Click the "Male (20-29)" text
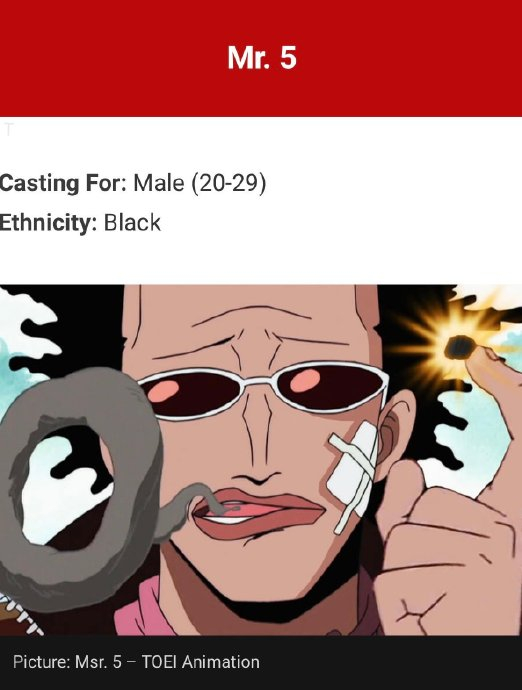 click(x=199, y=183)
